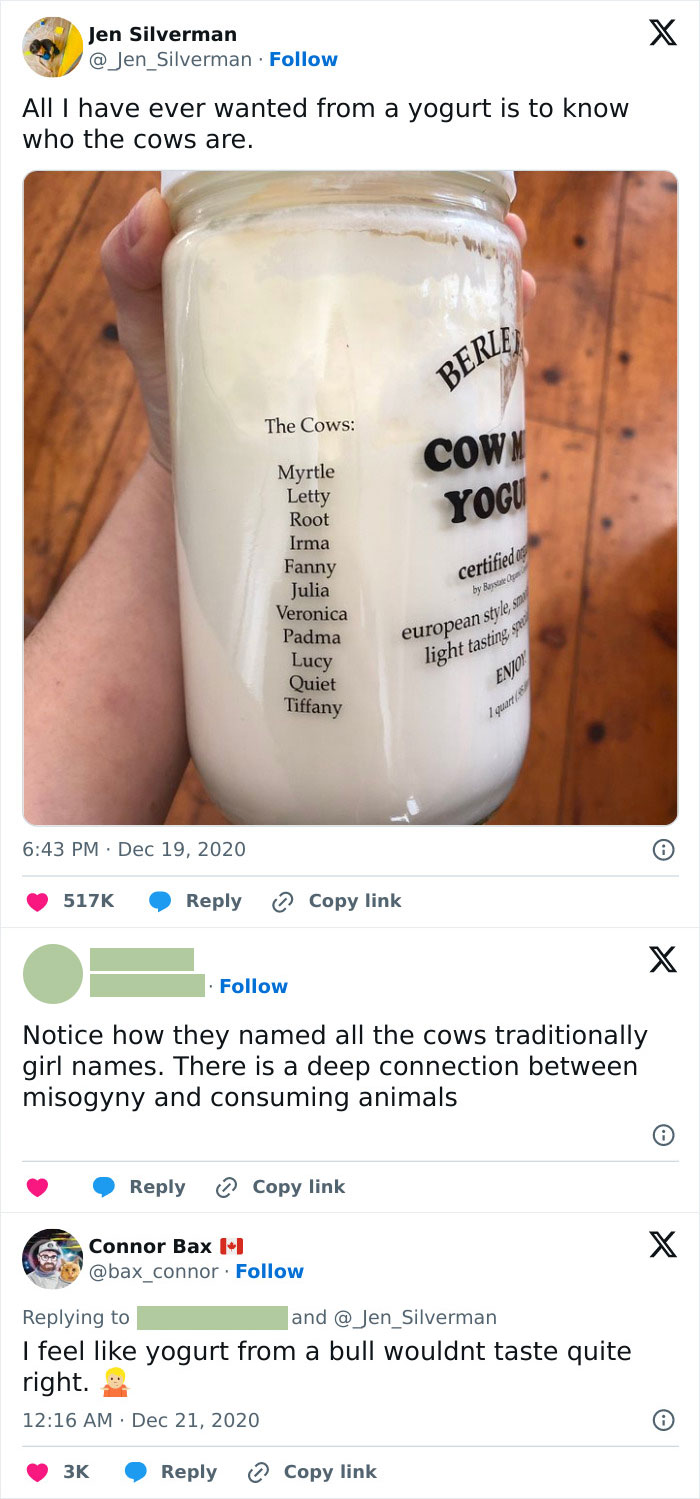
Task: Click the chain-link icon under Connor Bax's tweet
Action: coord(258,1472)
